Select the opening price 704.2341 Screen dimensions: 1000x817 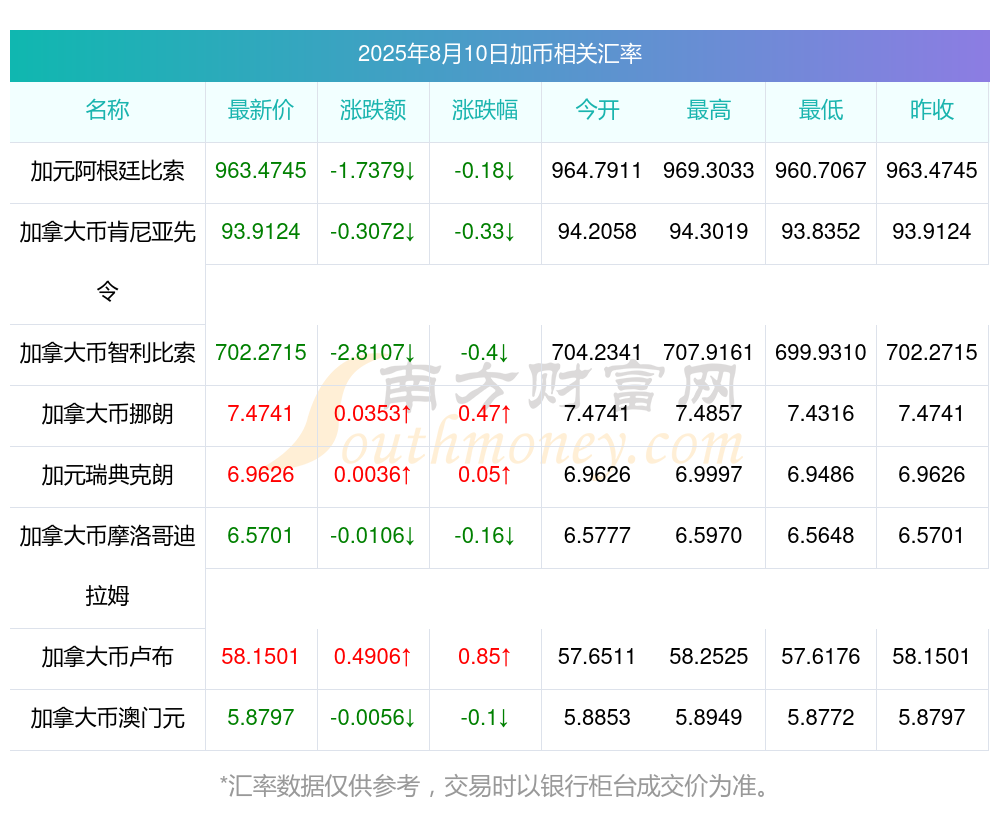tap(597, 353)
